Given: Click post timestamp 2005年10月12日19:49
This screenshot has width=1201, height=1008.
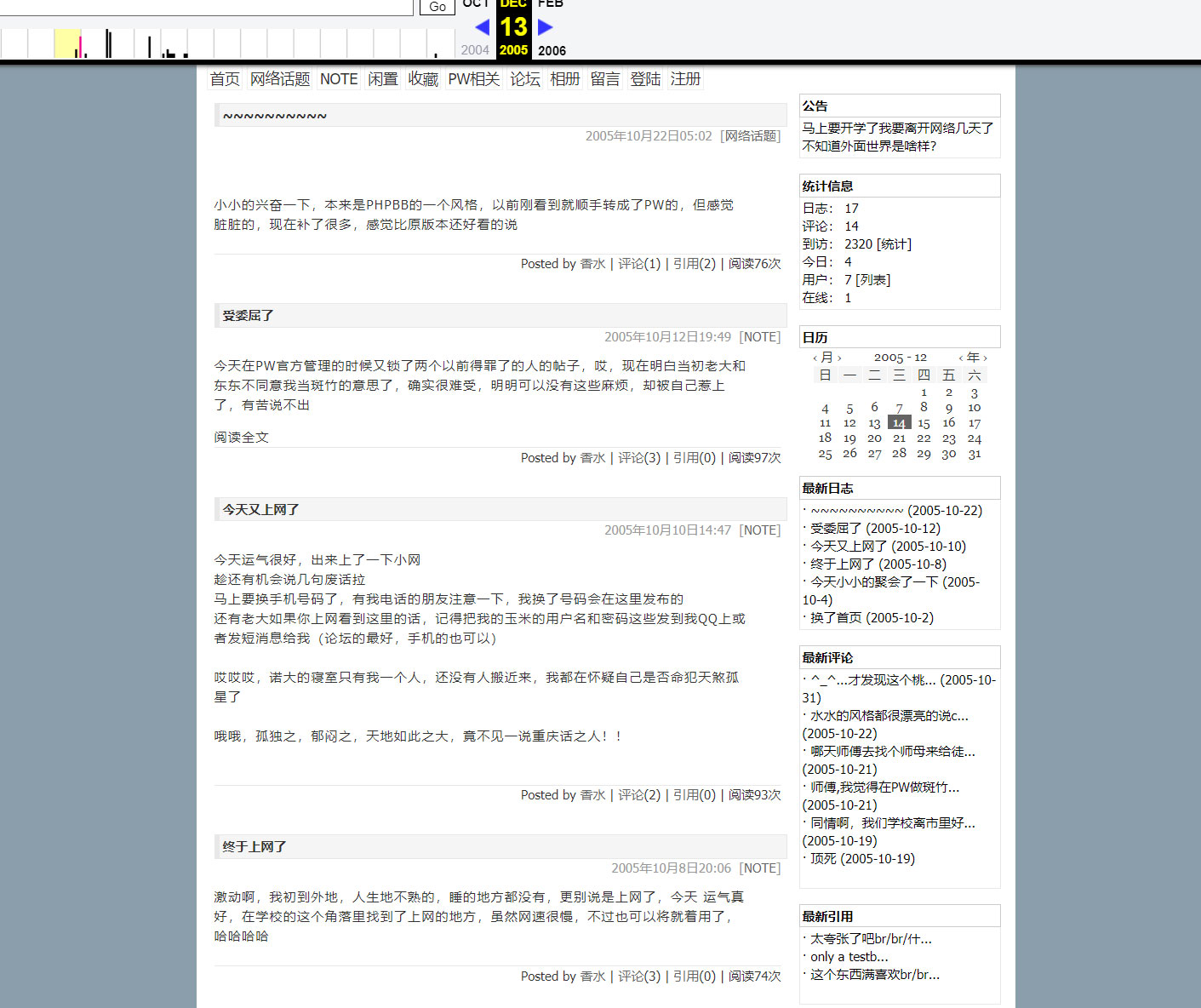Looking at the screenshot, I should click(x=668, y=337).
